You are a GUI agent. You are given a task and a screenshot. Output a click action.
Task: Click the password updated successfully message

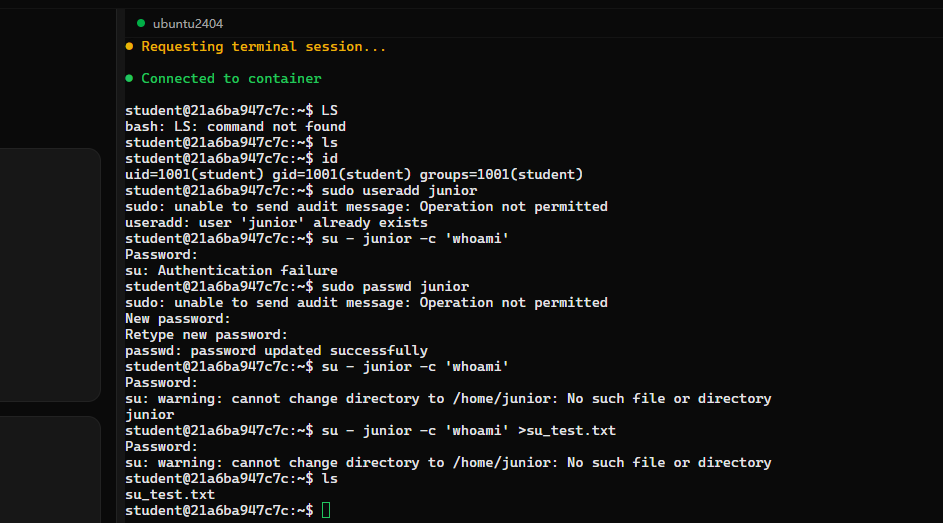click(276, 350)
